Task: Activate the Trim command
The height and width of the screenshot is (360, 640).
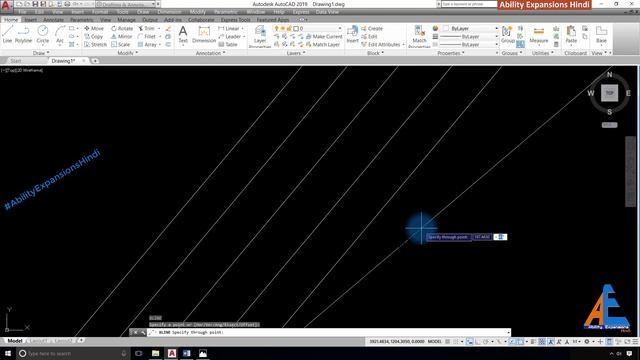Action: [147, 29]
